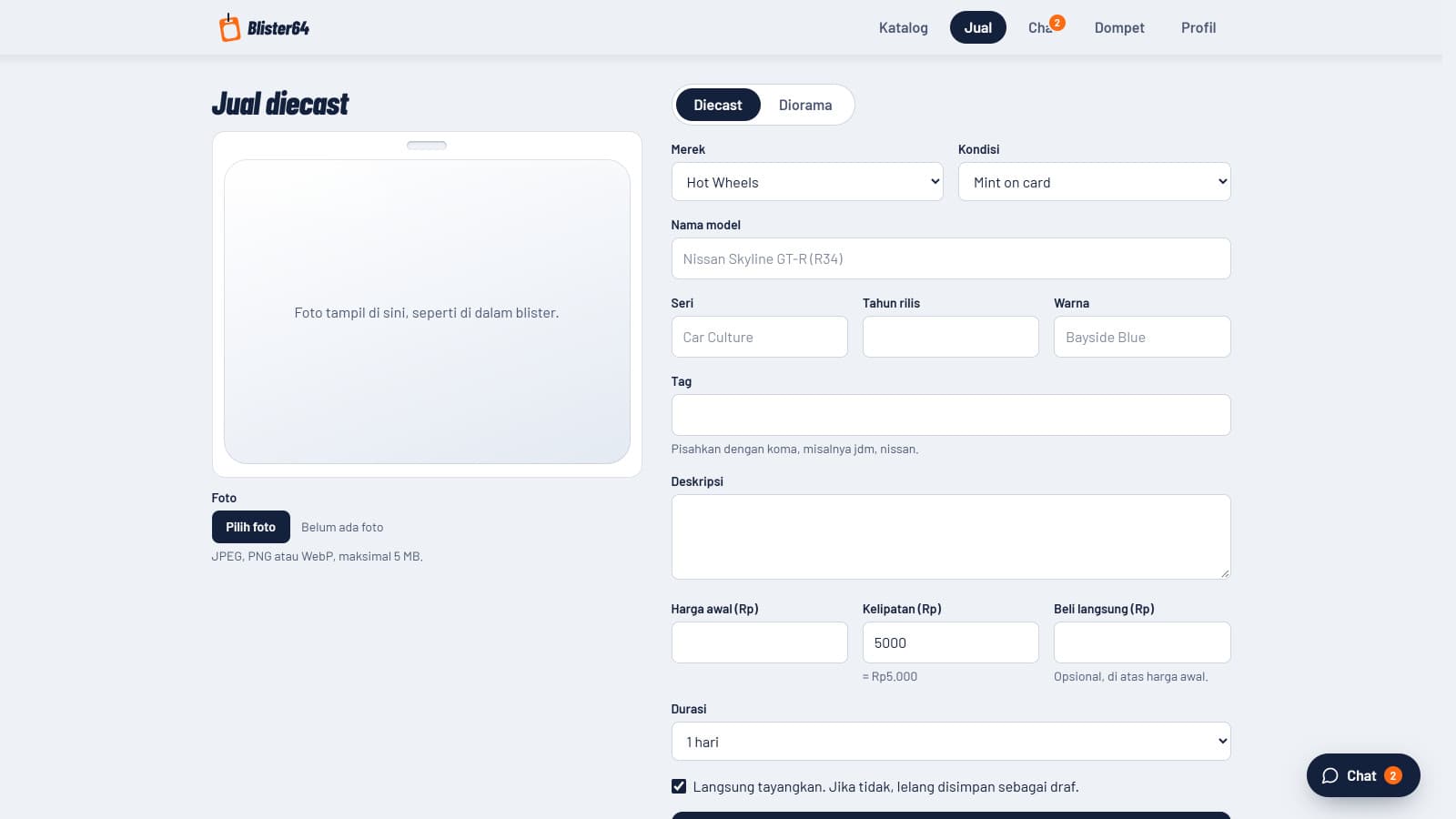This screenshot has width=1456, height=819.
Task: Go to the Profil page
Action: (1198, 27)
